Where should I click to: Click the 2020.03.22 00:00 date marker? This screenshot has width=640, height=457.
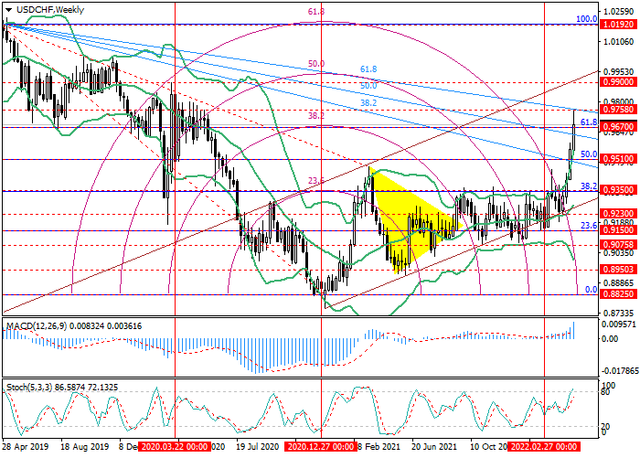coord(175,446)
